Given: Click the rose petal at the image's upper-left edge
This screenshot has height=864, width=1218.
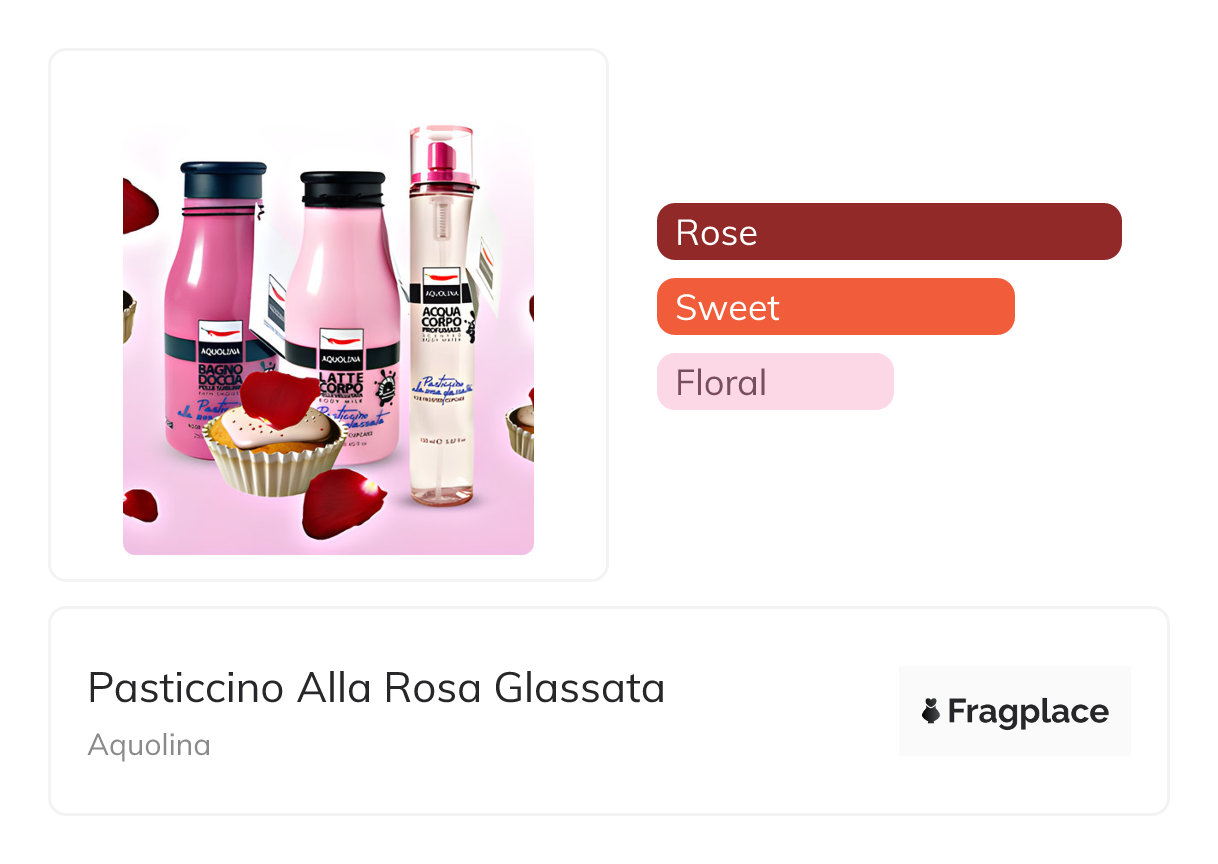Looking at the screenshot, I should pyautogui.click(x=138, y=206).
